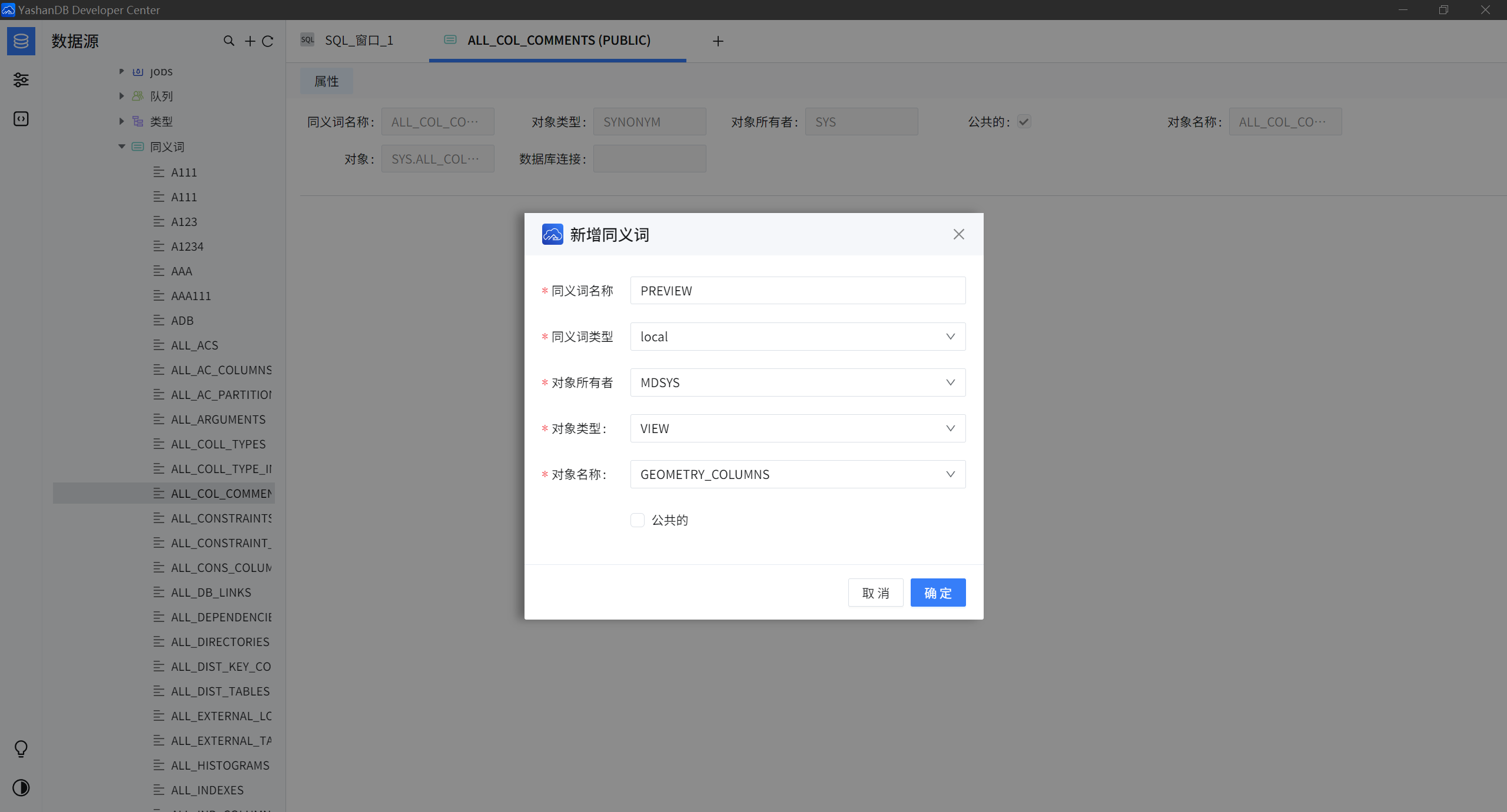The width and height of the screenshot is (1507, 812).
Task: Open the data source sidebar icon
Action: tap(21, 41)
